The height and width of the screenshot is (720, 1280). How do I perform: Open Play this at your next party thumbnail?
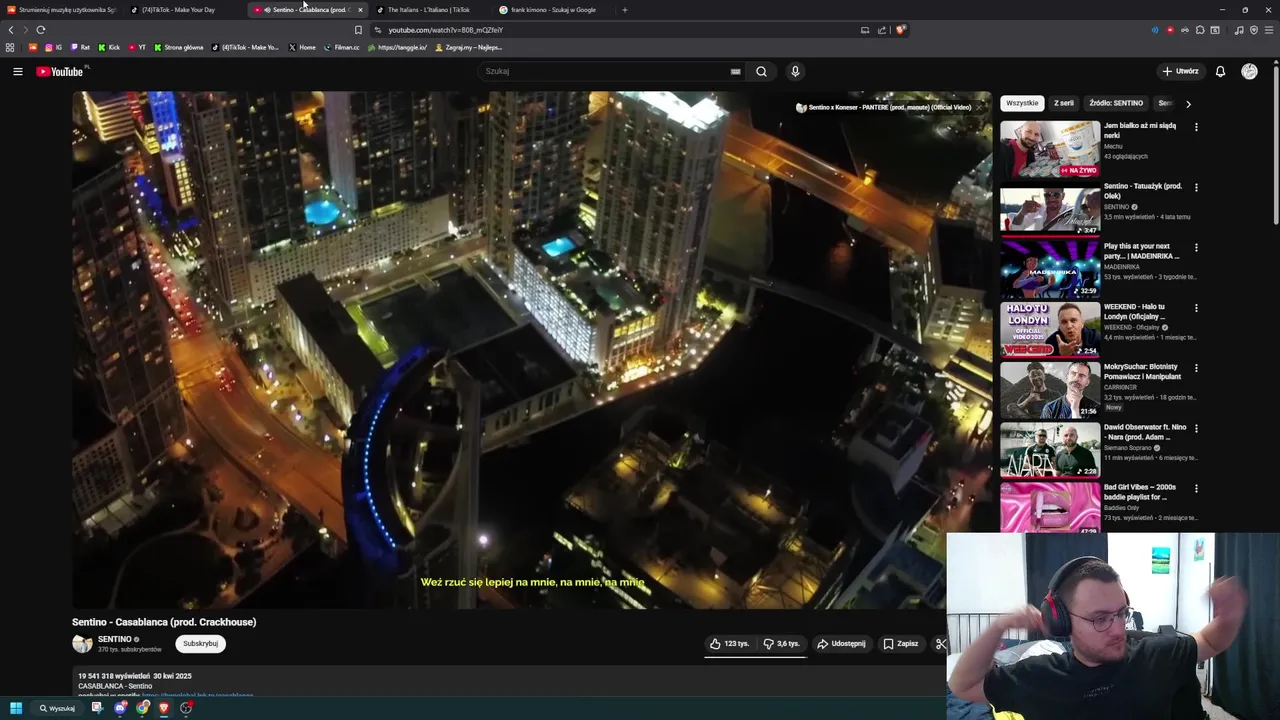click(x=1050, y=269)
